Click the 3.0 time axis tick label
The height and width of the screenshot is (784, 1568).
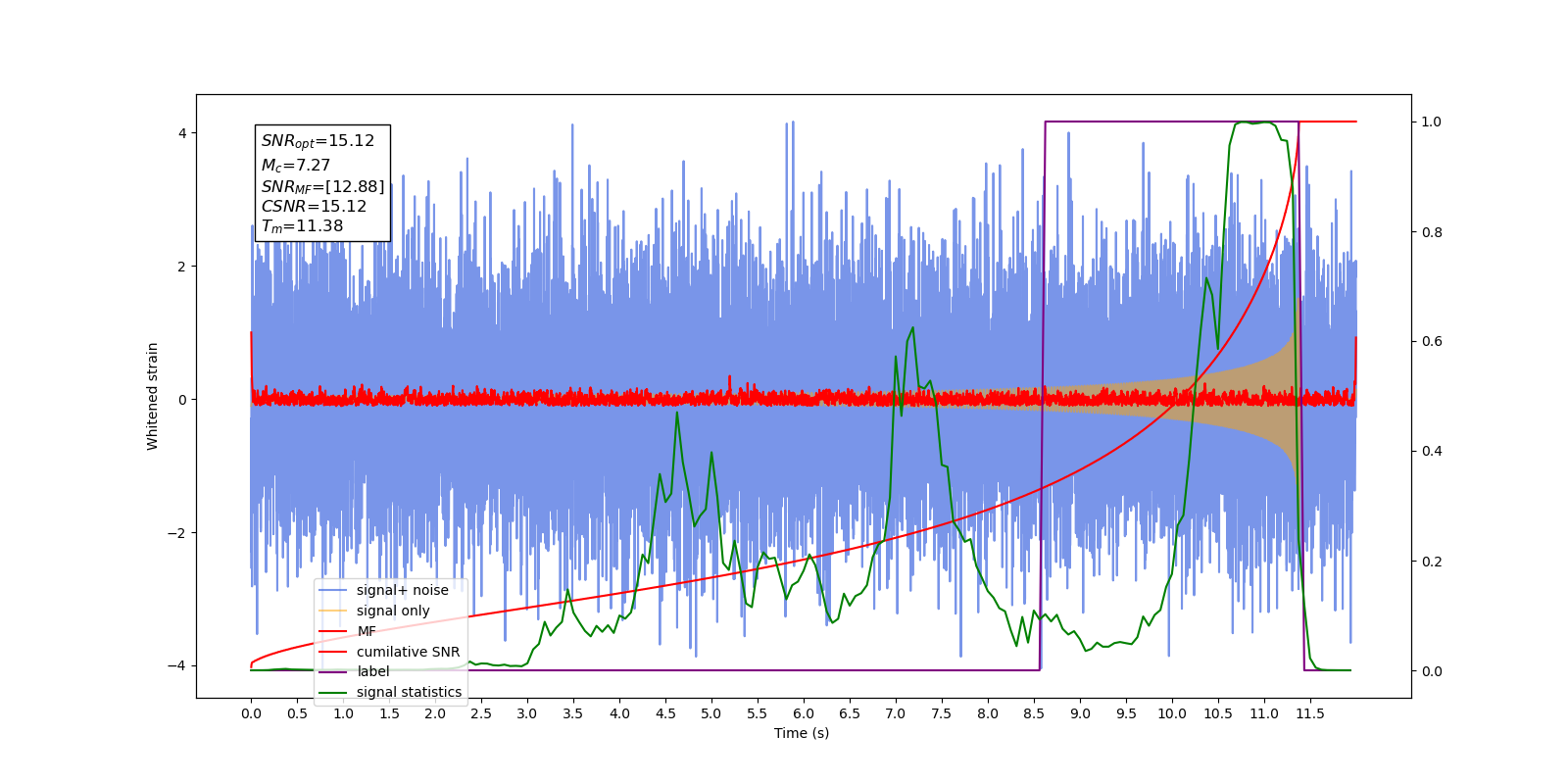pos(527,713)
